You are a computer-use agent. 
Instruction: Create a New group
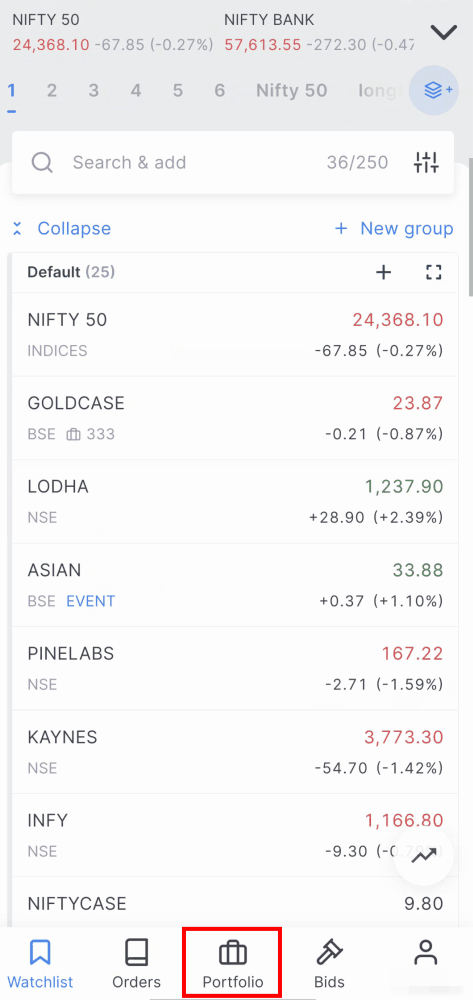tap(394, 228)
